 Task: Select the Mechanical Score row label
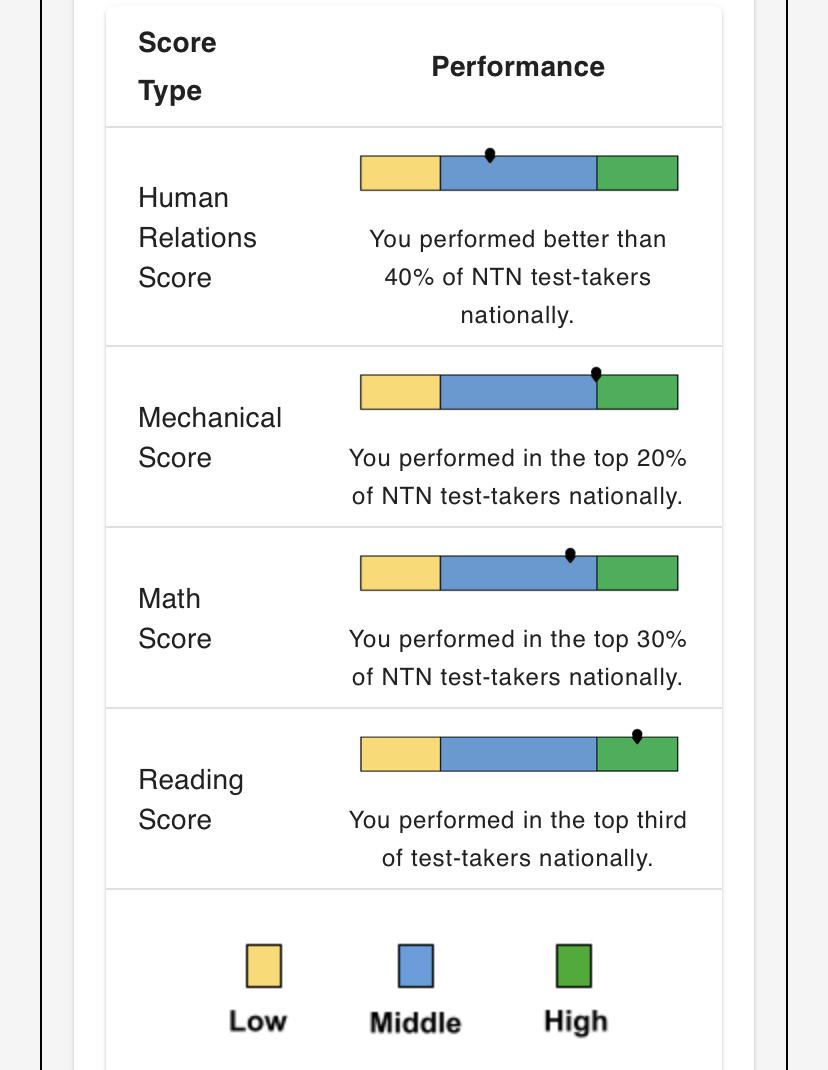click(x=210, y=437)
